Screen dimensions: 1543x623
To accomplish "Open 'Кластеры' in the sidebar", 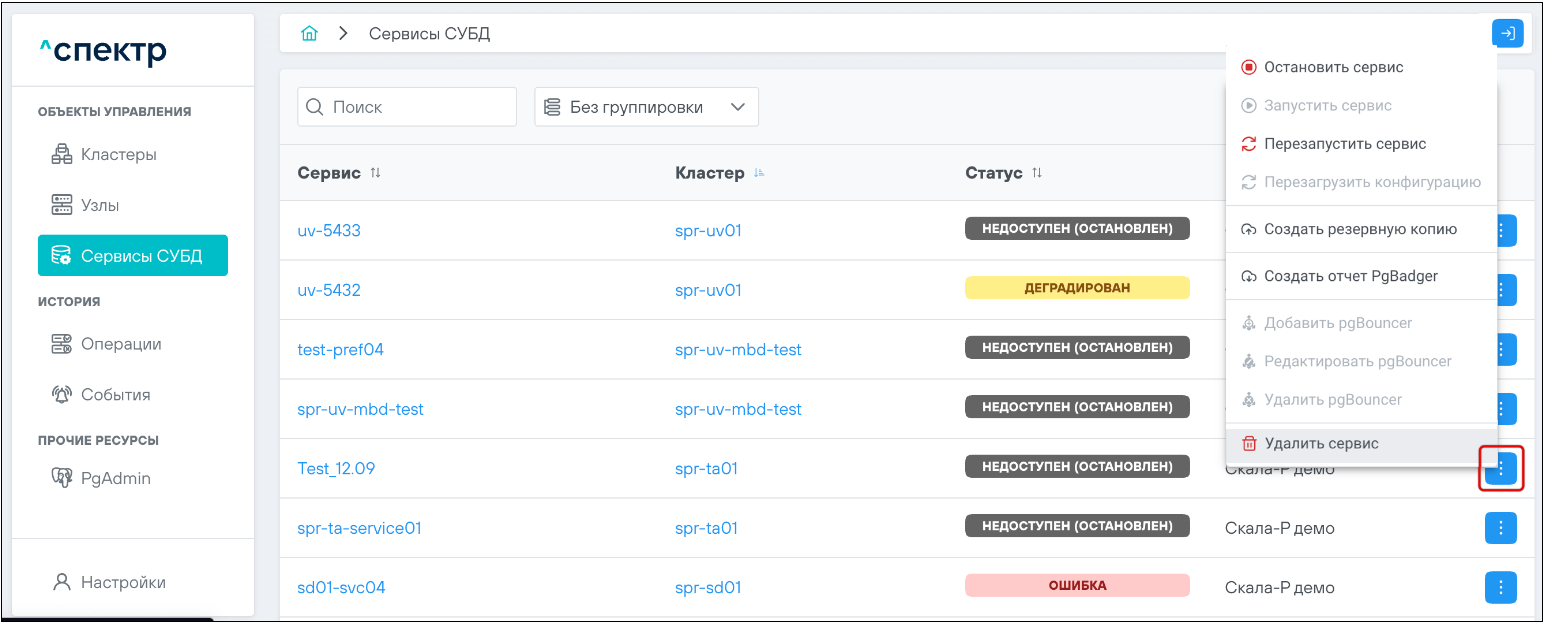I will 118,155.
